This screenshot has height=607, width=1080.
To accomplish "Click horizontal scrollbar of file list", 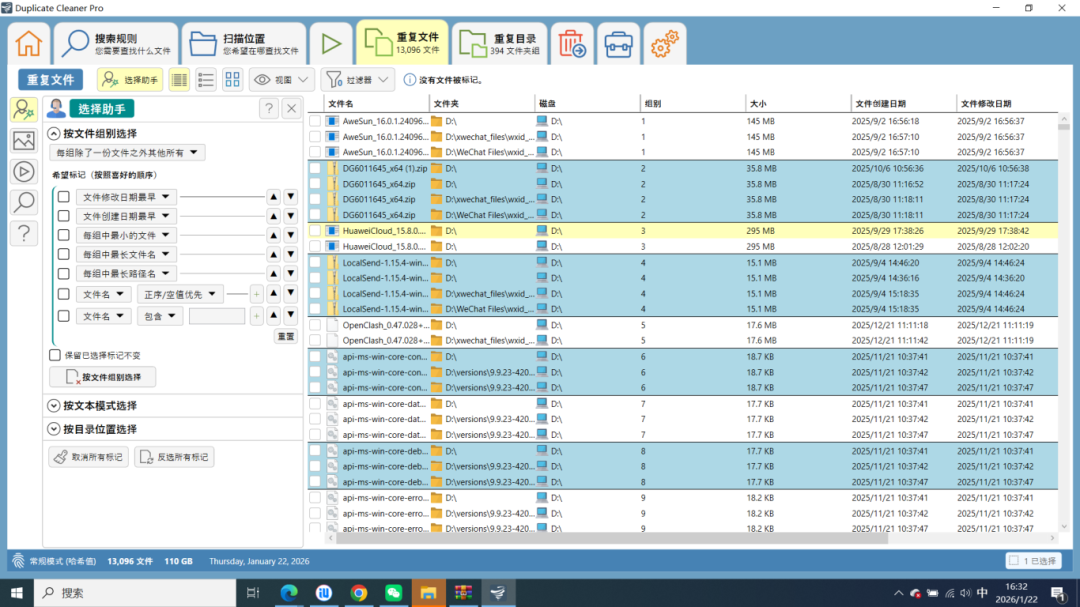I will click(x=612, y=538).
